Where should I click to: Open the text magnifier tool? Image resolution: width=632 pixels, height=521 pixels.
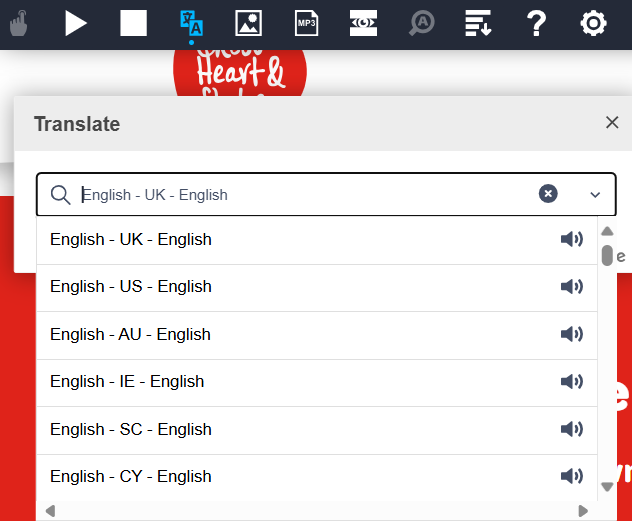pos(421,23)
